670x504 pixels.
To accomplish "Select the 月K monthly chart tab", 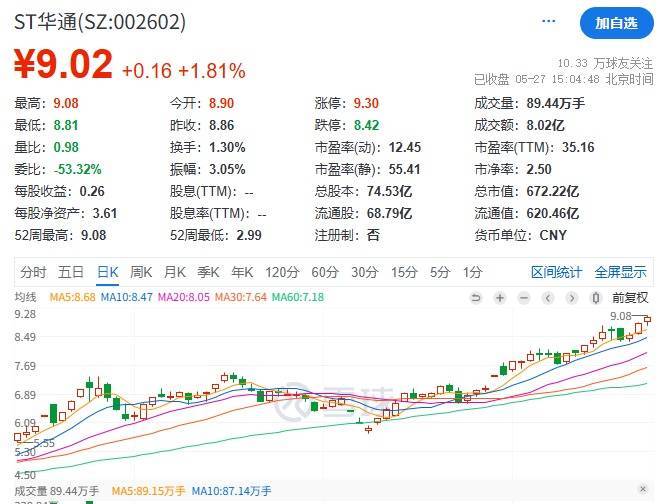I will coord(175,272).
